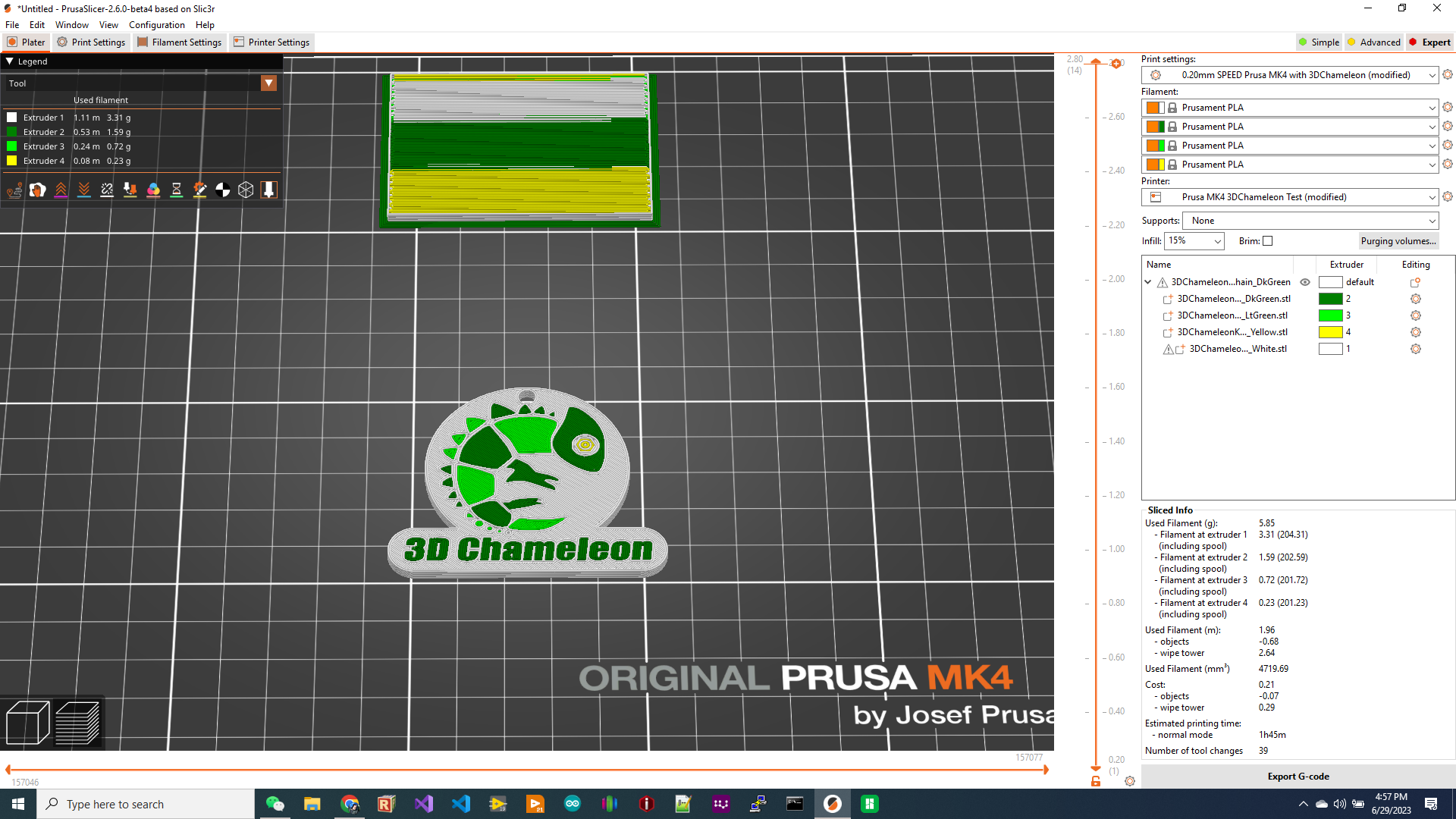Screen dimensions: 1456x819
Task: Toggle eye visibility for 3DChameleon object
Action: click(x=1305, y=282)
